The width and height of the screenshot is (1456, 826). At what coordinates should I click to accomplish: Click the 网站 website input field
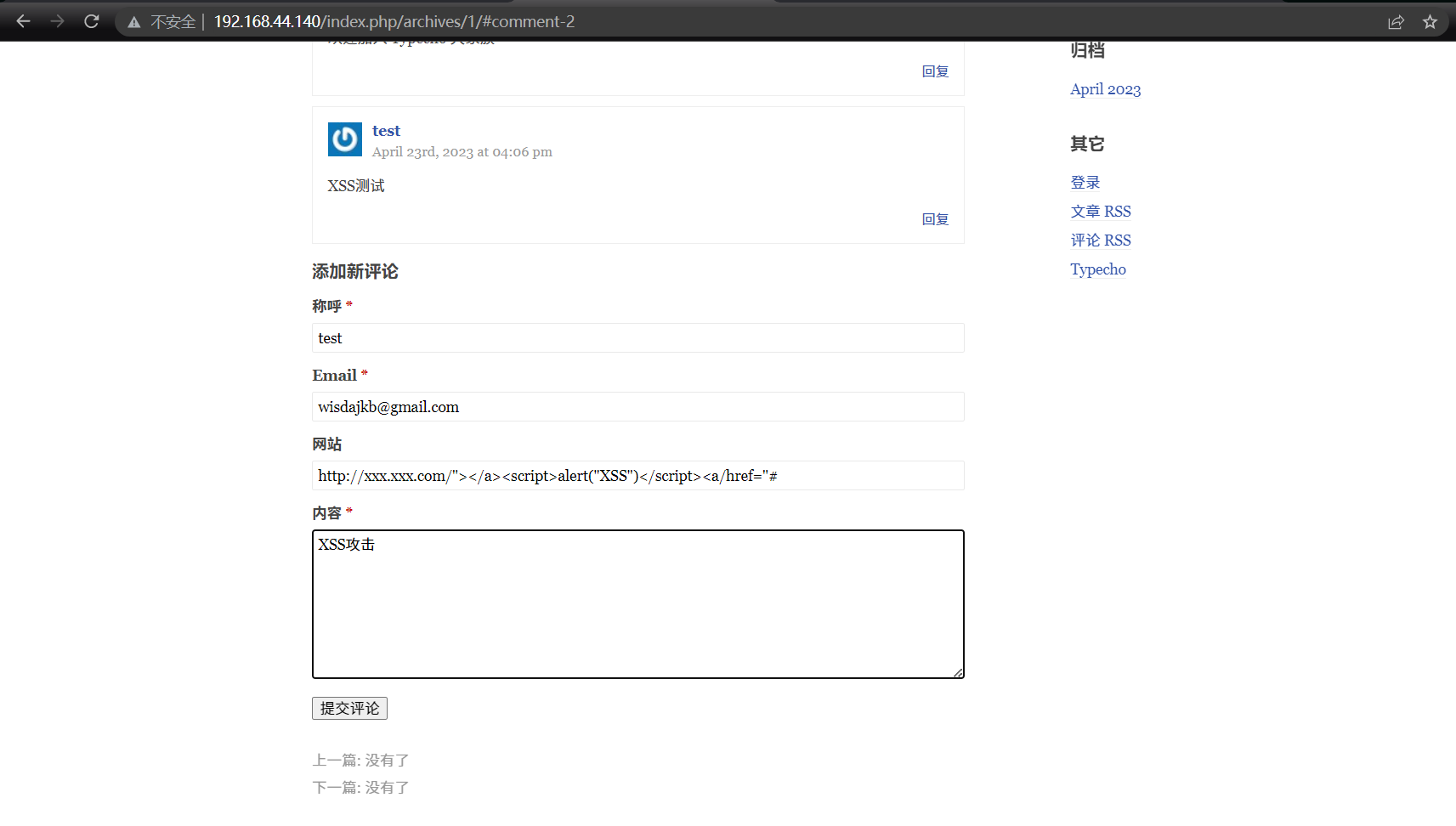[638, 476]
